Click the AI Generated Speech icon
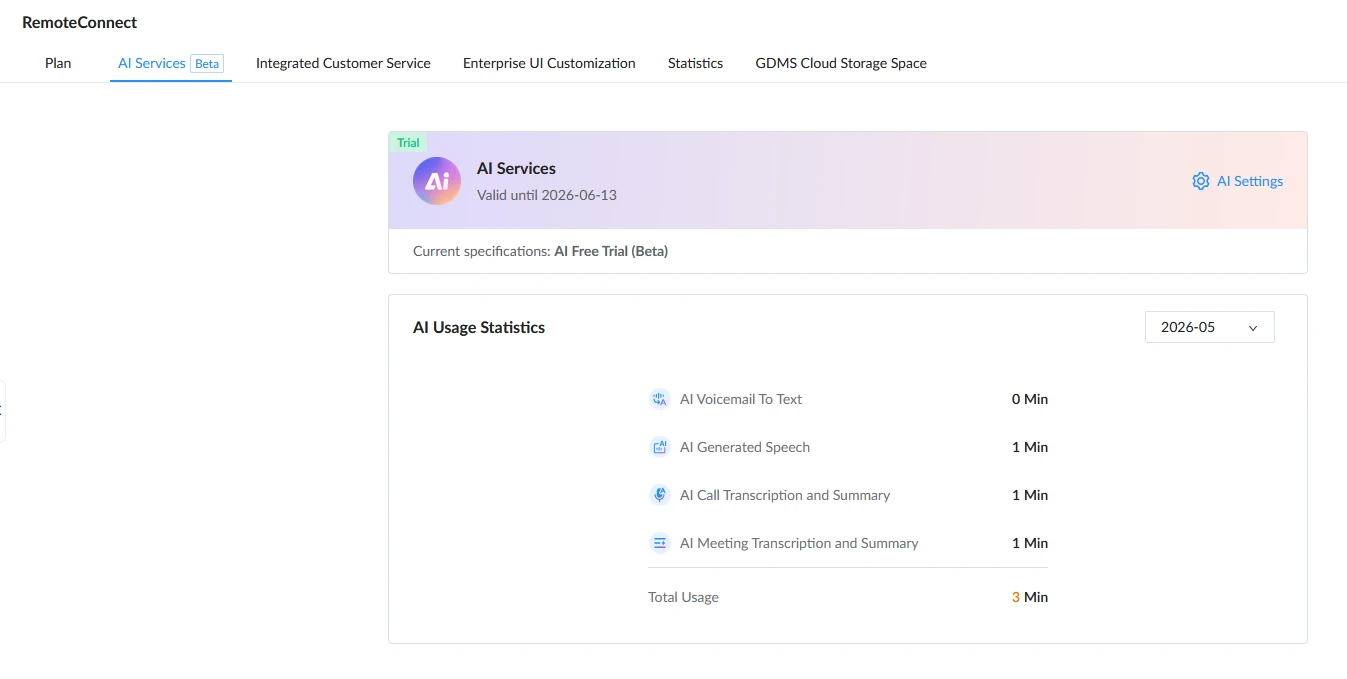The width and height of the screenshot is (1347, 679). tap(659, 447)
